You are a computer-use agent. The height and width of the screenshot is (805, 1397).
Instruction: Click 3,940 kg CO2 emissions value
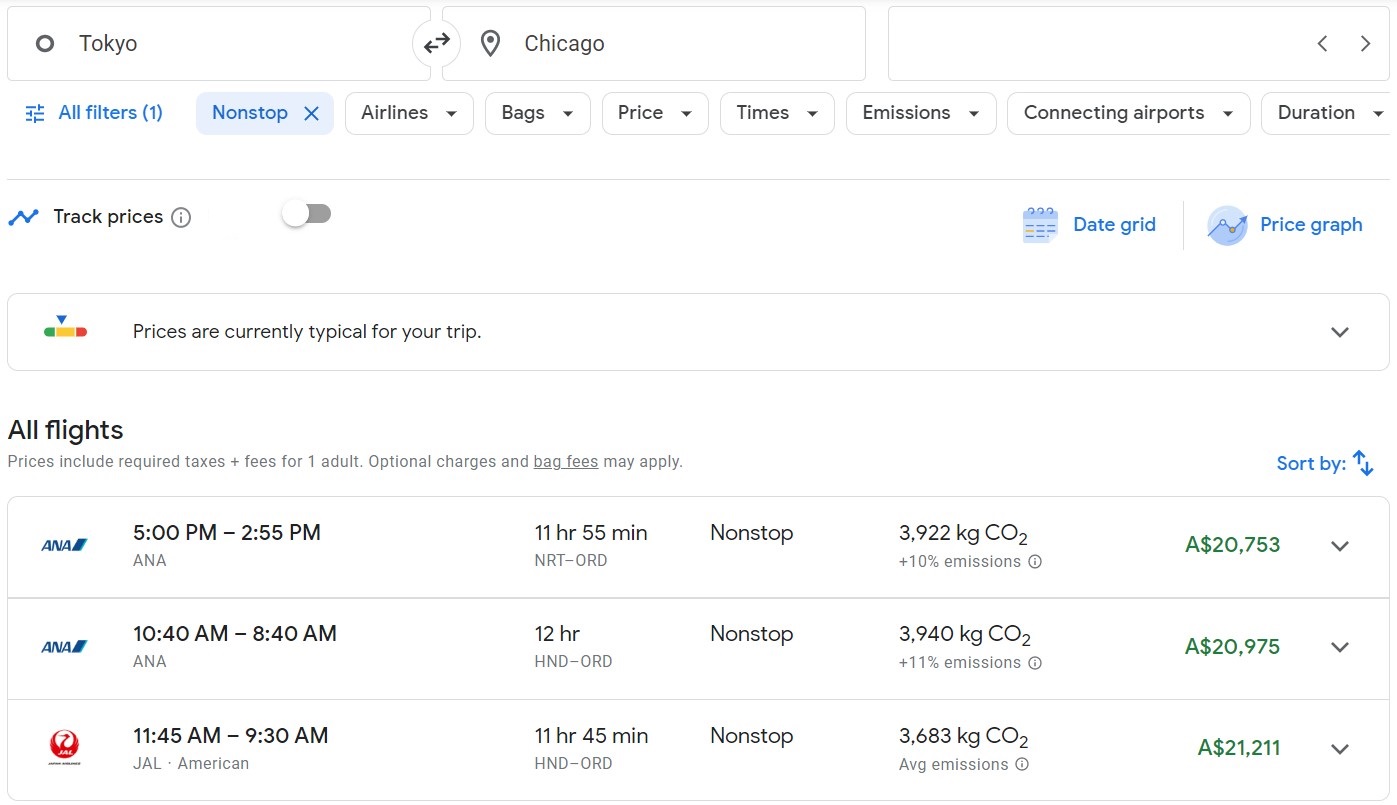coord(965,635)
